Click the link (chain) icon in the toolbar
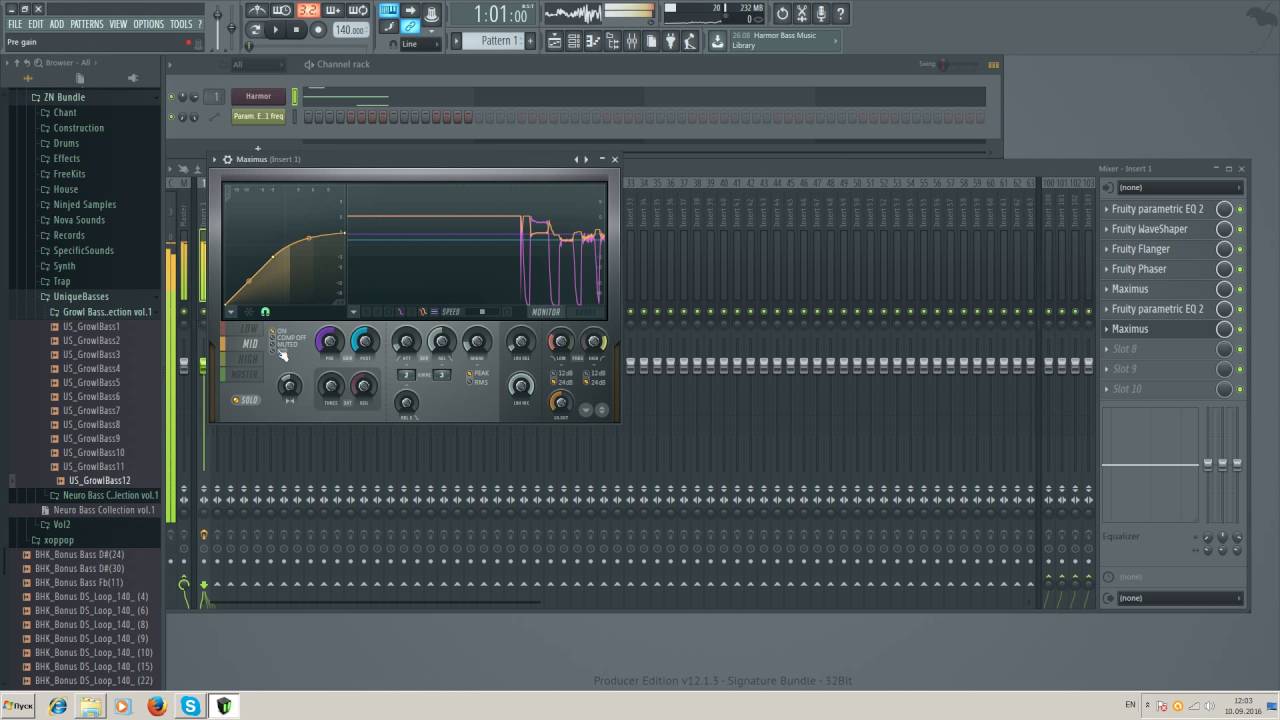This screenshot has width=1280, height=720. click(410, 27)
